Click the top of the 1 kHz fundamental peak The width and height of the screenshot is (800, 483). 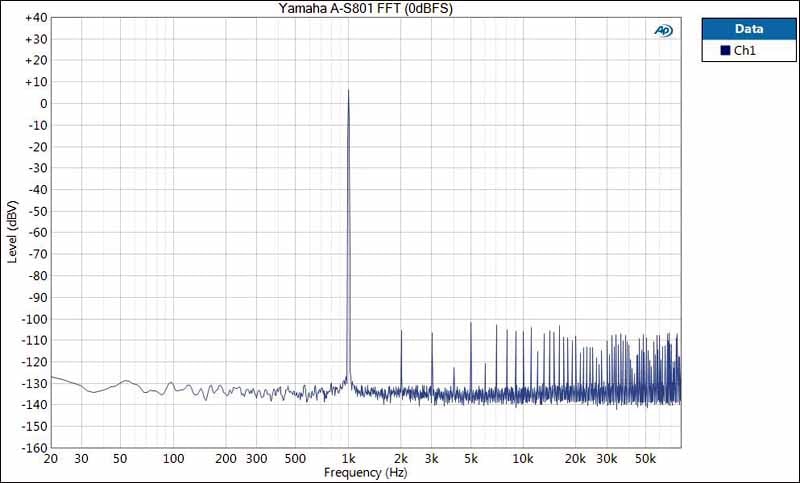point(348,91)
